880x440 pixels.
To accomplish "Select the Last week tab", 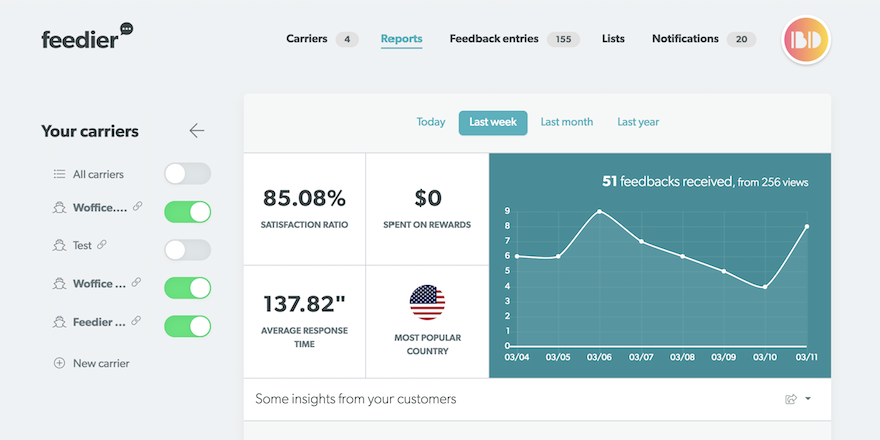I will tap(493, 123).
